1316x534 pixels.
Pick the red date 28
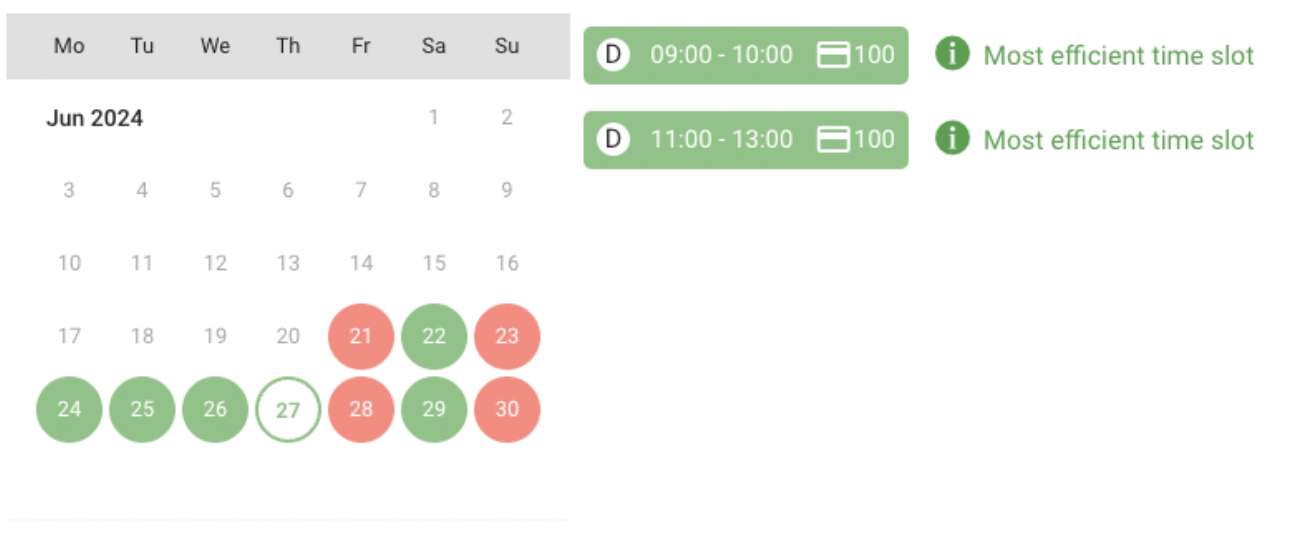361,409
